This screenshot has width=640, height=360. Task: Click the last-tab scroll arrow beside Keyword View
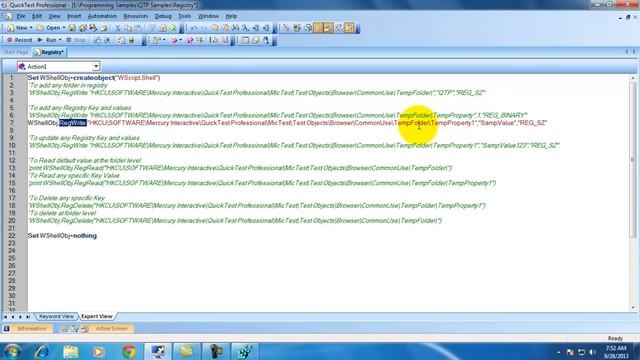28,317
